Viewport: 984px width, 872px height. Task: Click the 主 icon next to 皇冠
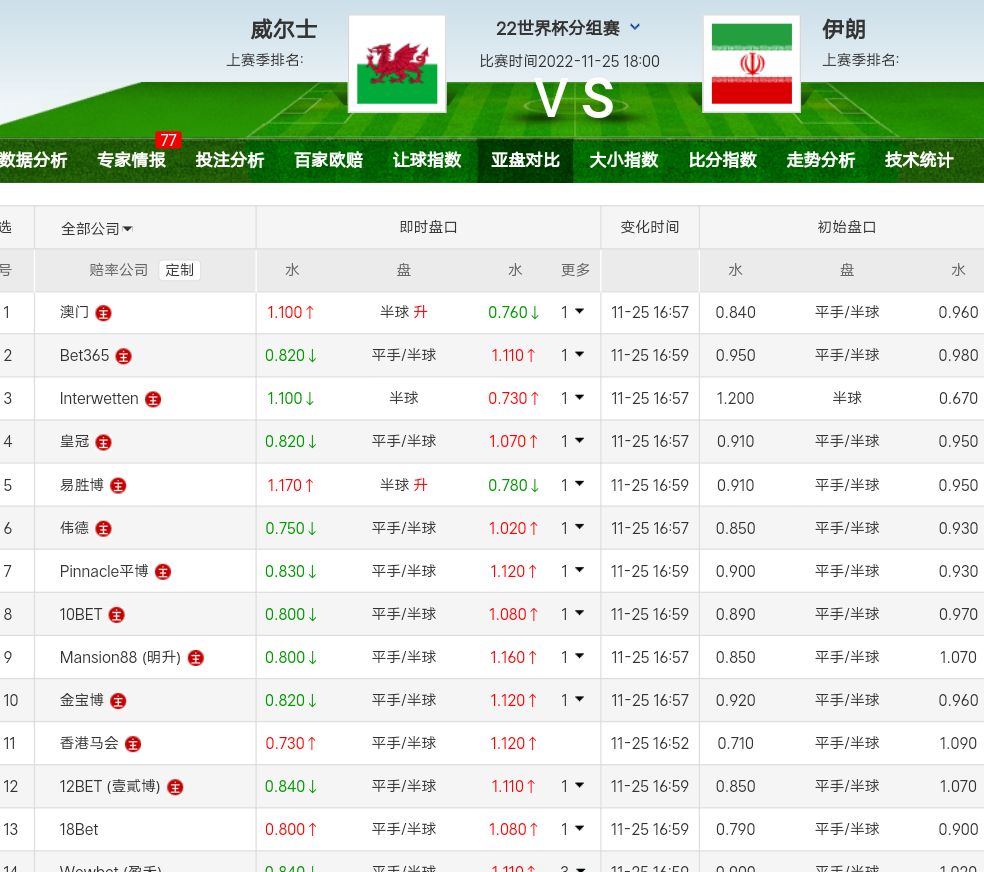[103, 442]
